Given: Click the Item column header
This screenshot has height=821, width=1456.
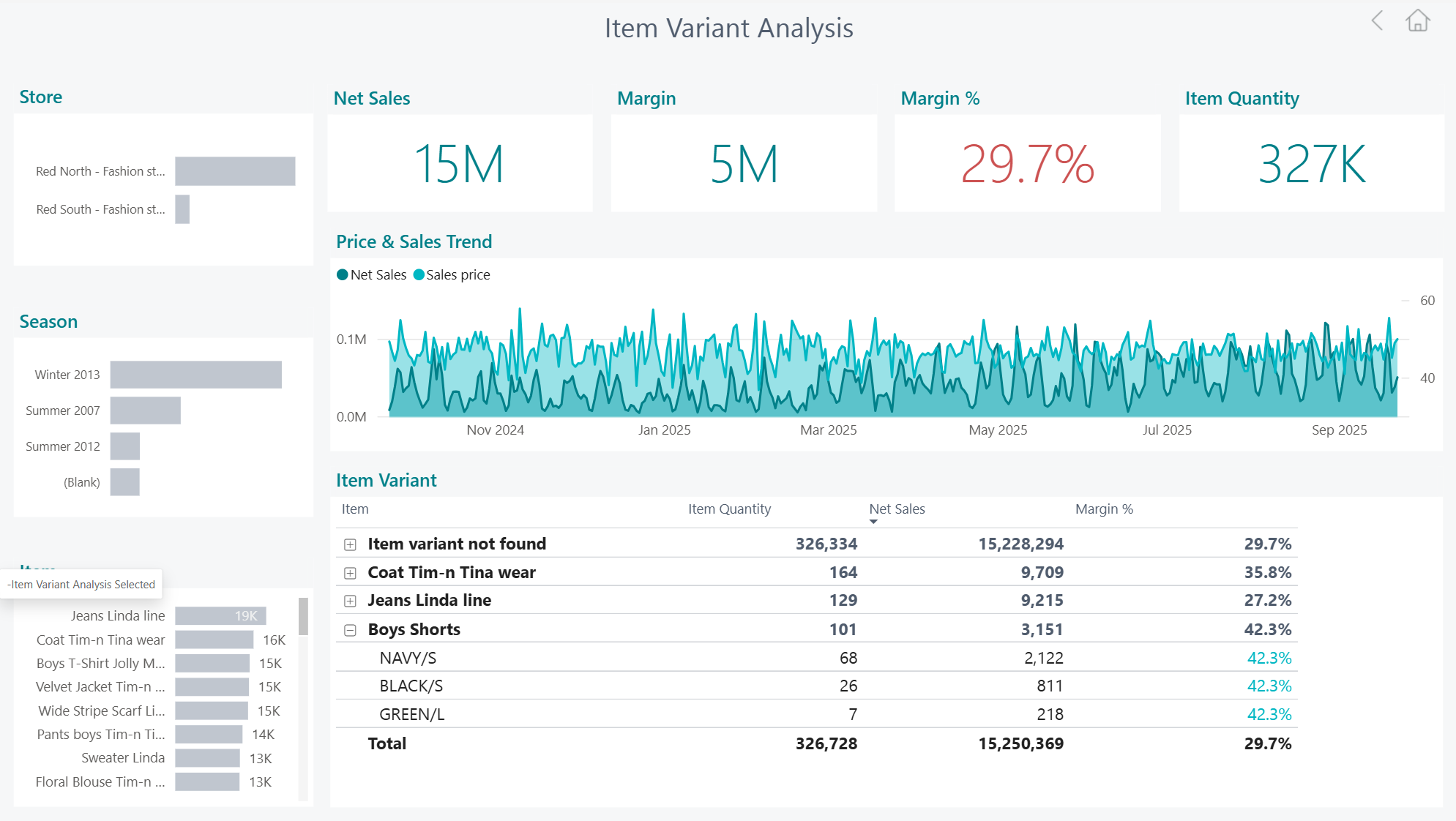Looking at the screenshot, I should [355, 509].
